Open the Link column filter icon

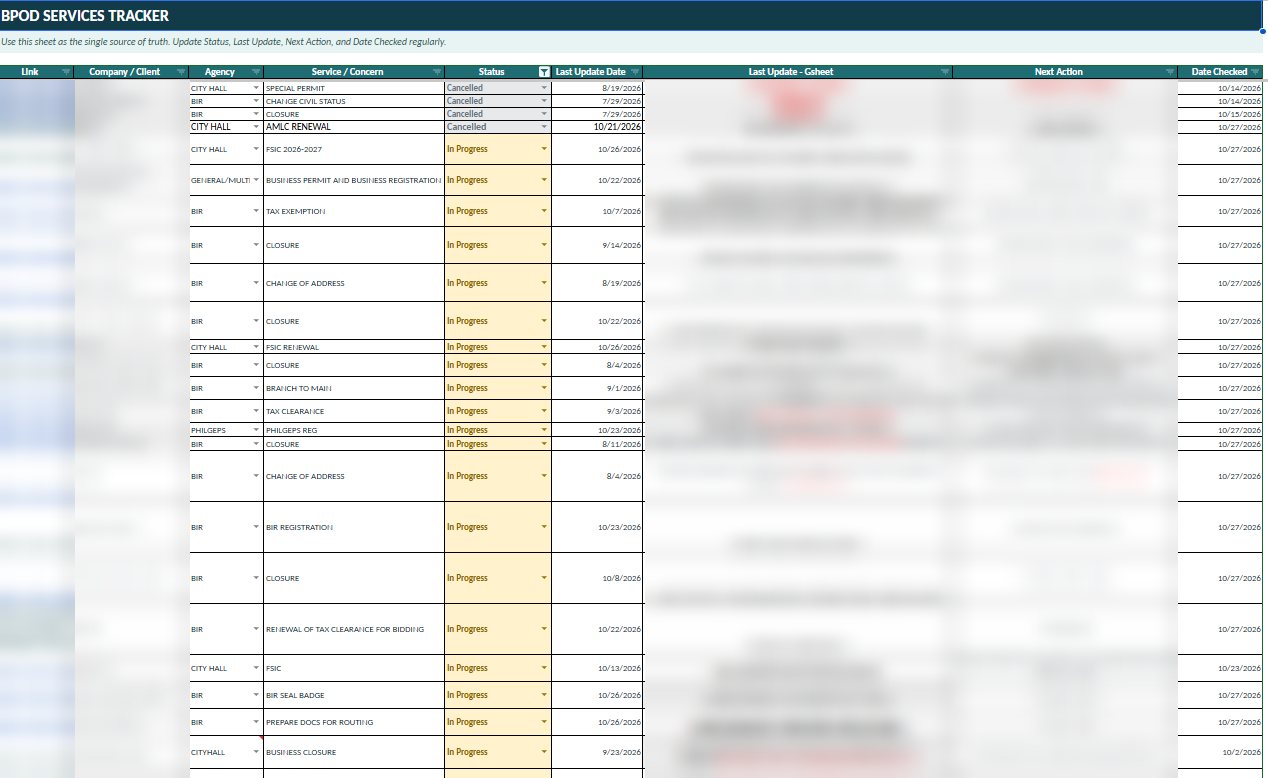click(67, 72)
